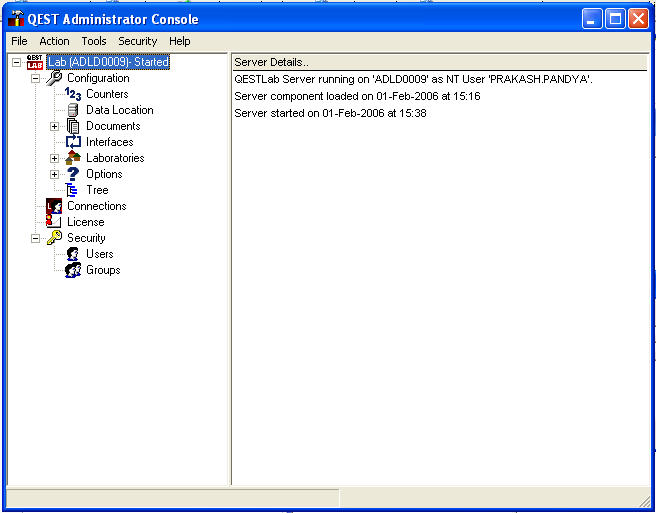Click the Interfaces icon in tree
Image resolution: width=656 pixels, height=513 pixels.
(73, 142)
